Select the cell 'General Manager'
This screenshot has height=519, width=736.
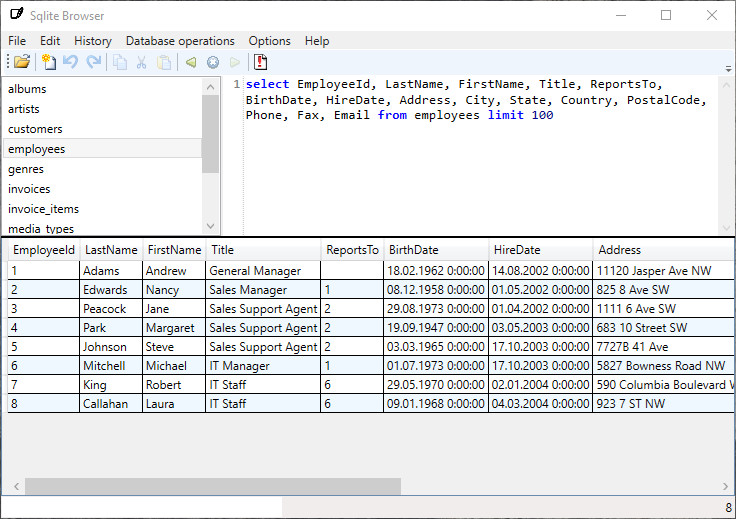coord(263,271)
